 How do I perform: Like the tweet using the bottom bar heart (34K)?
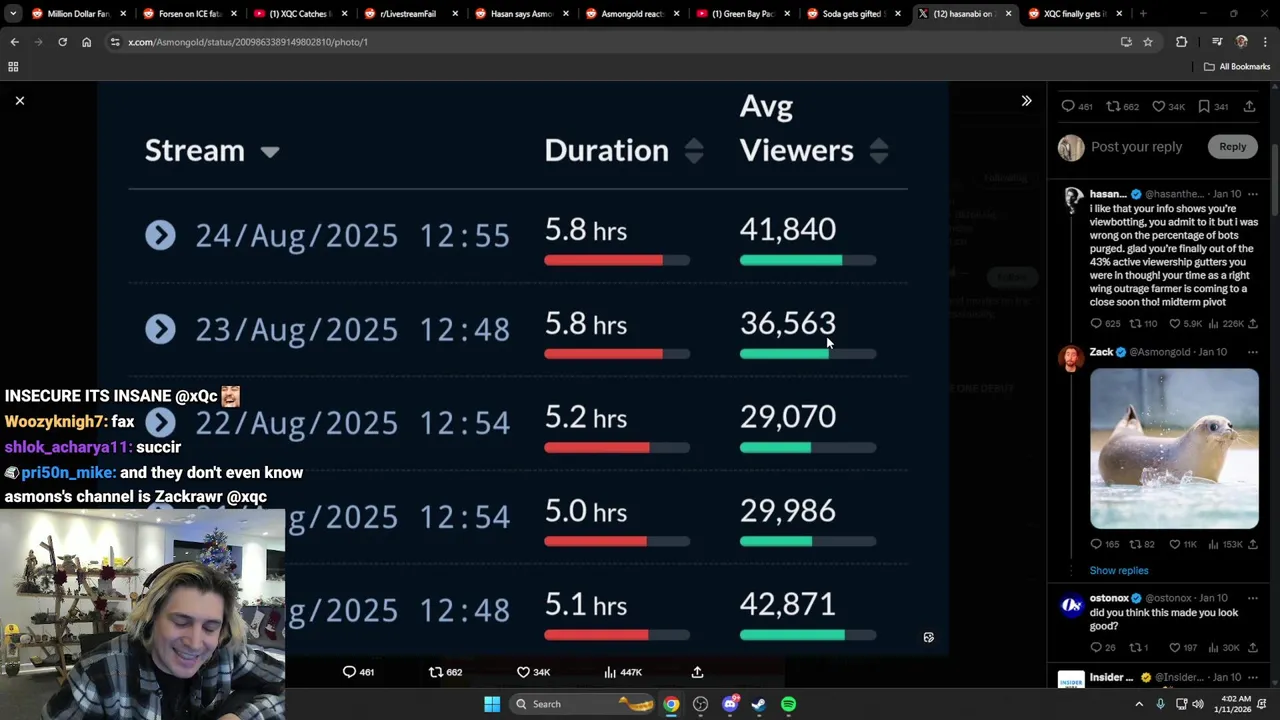click(523, 672)
